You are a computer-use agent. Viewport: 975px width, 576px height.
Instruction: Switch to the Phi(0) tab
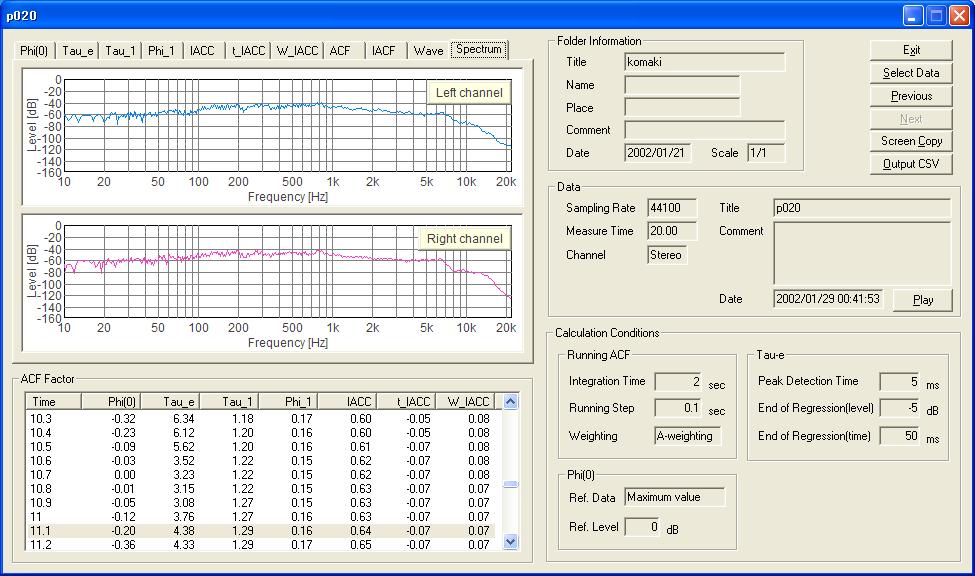[35, 51]
